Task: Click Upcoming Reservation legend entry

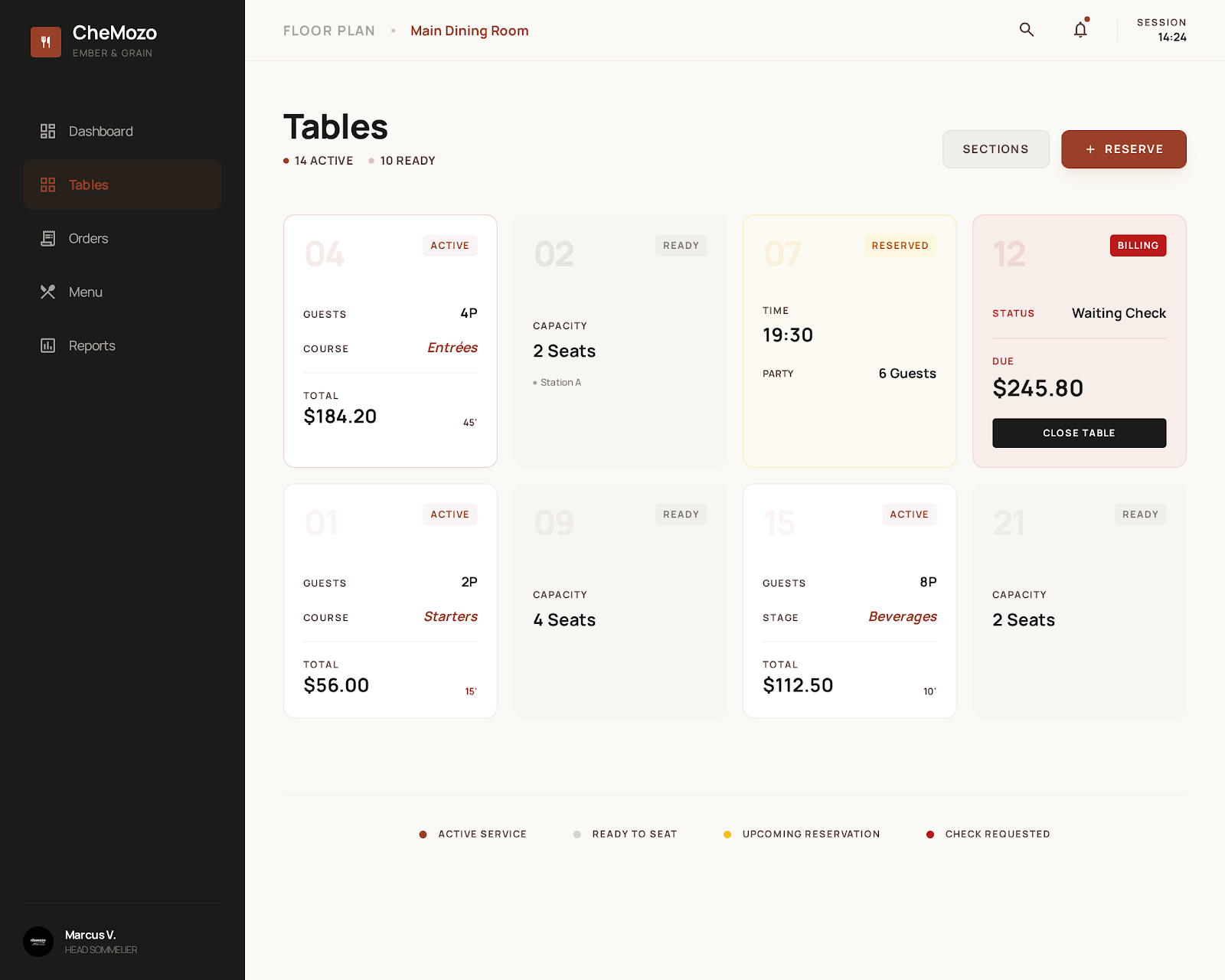Action: [802, 835]
